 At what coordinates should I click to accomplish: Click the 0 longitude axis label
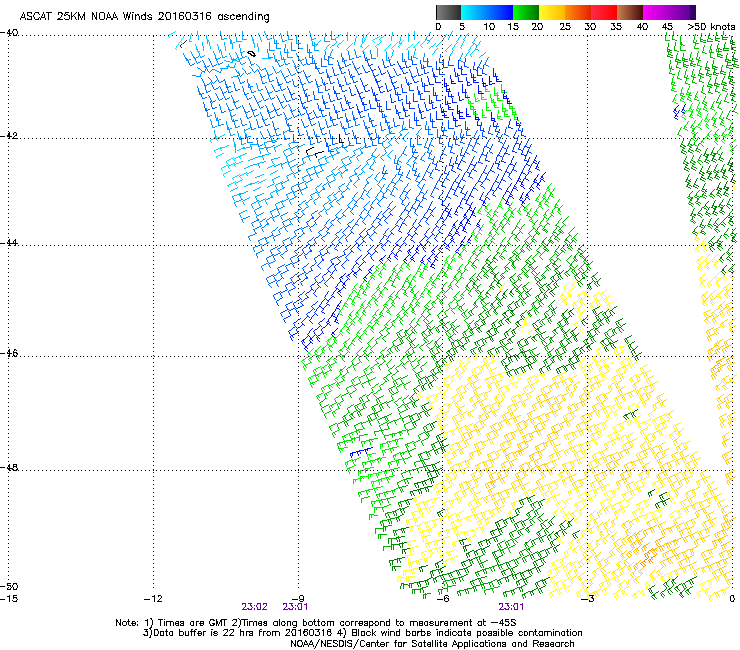tap(732, 599)
